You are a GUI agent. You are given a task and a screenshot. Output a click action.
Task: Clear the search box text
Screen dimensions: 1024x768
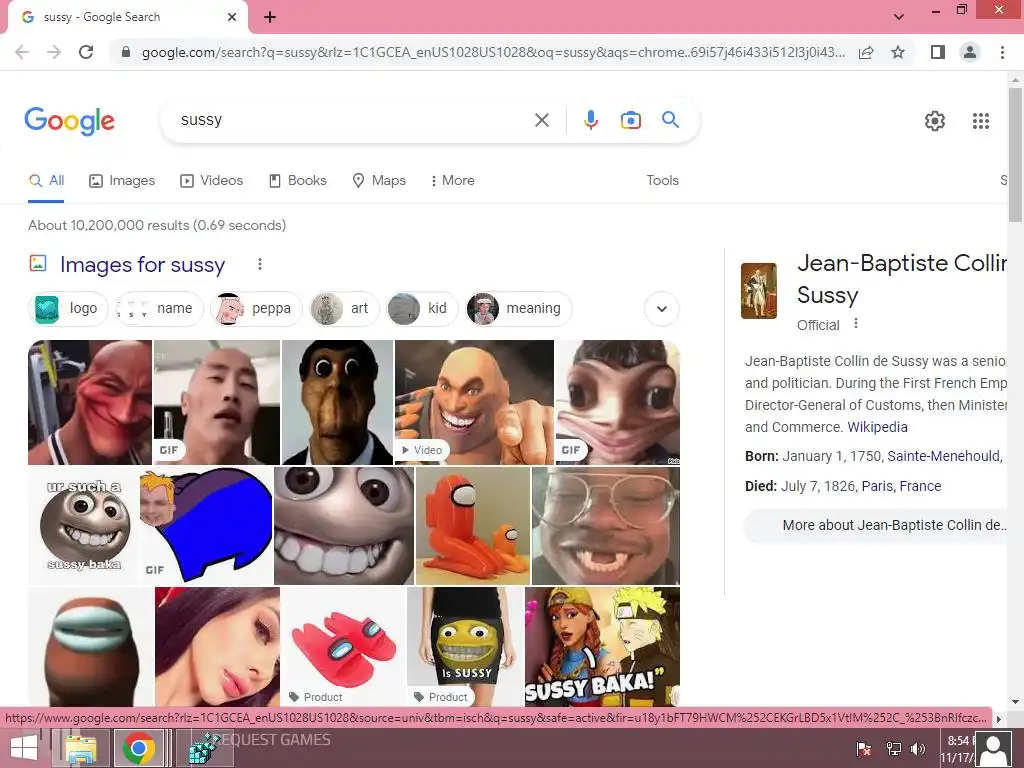pos(541,120)
